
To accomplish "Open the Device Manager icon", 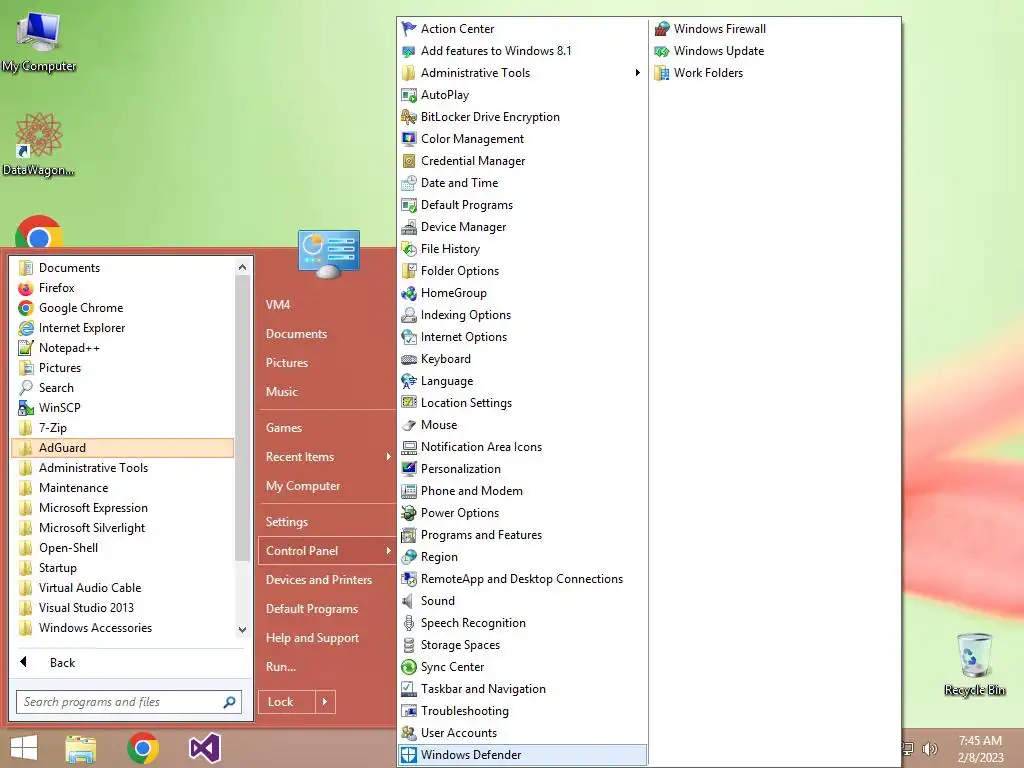I will coord(409,227).
